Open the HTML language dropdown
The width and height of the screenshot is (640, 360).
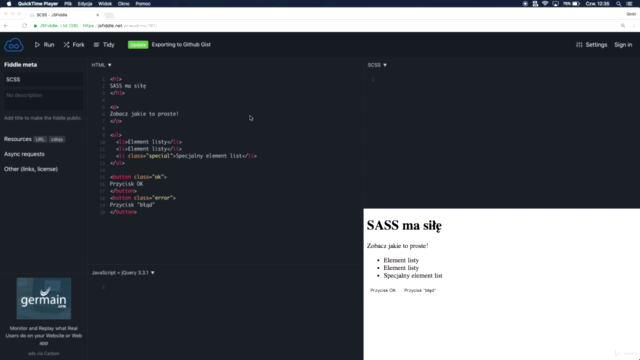click(x=101, y=65)
